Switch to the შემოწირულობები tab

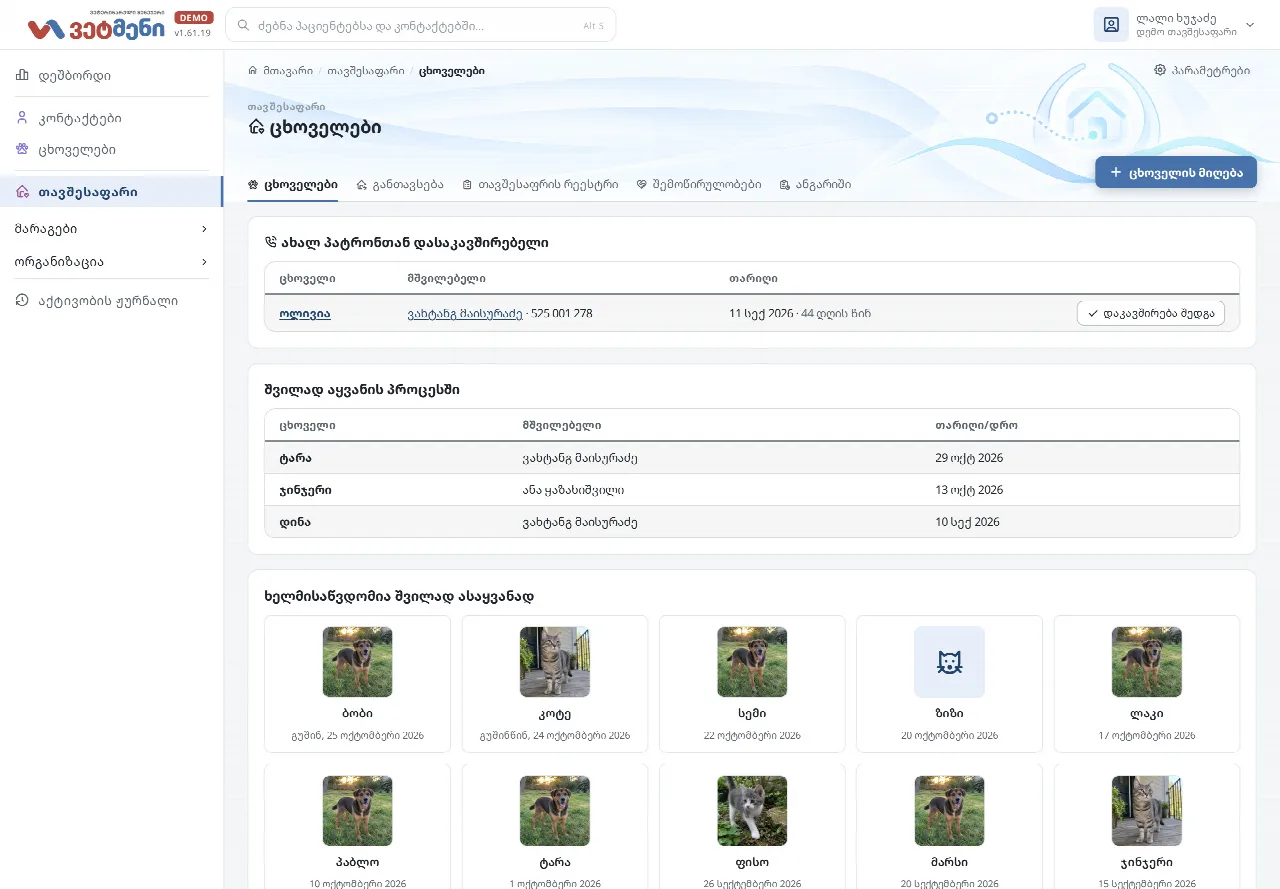tap(699, 185)
